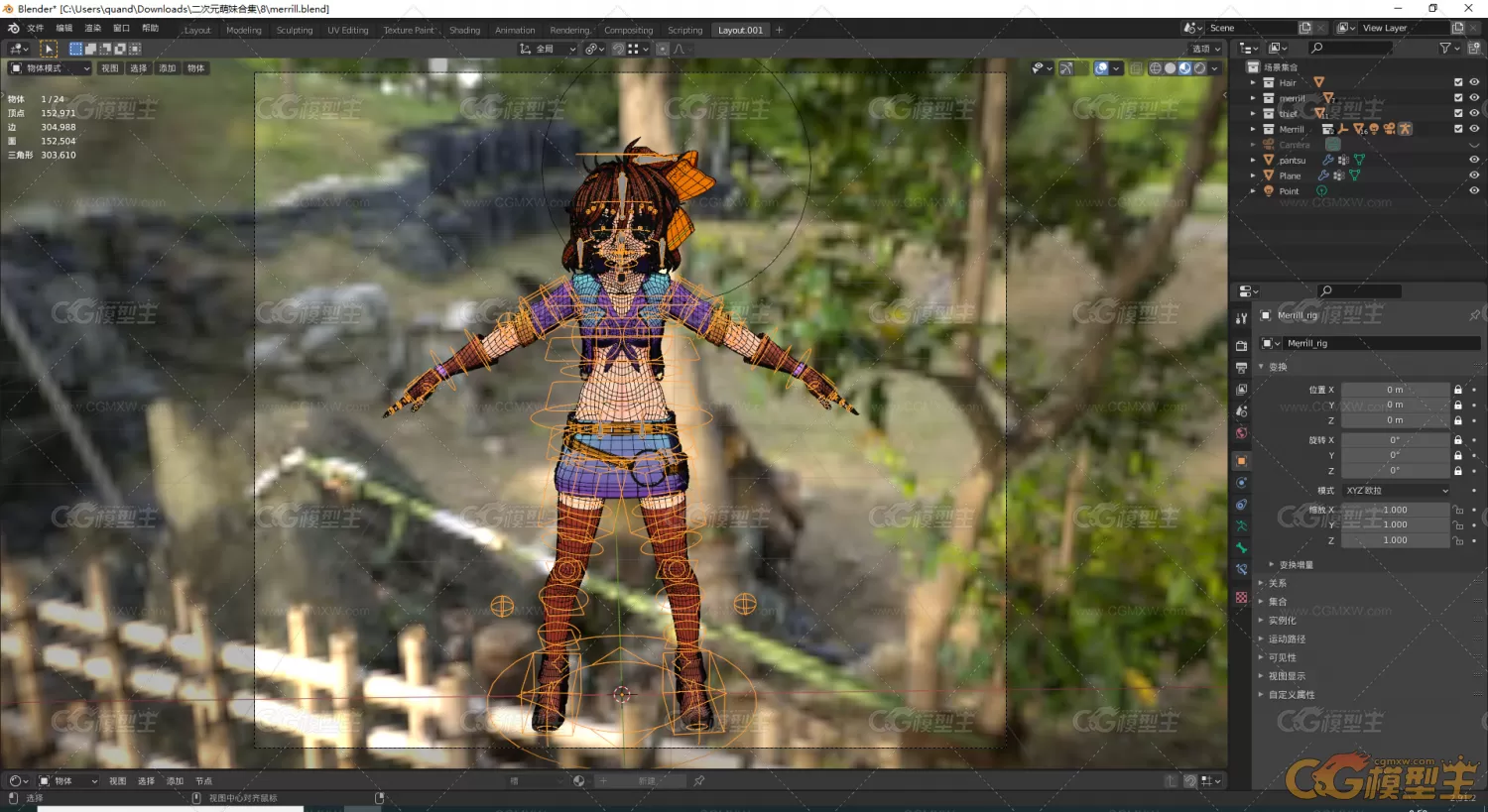Hide the pantsu object with eye icon
1488x812 pixels.
1474,160
